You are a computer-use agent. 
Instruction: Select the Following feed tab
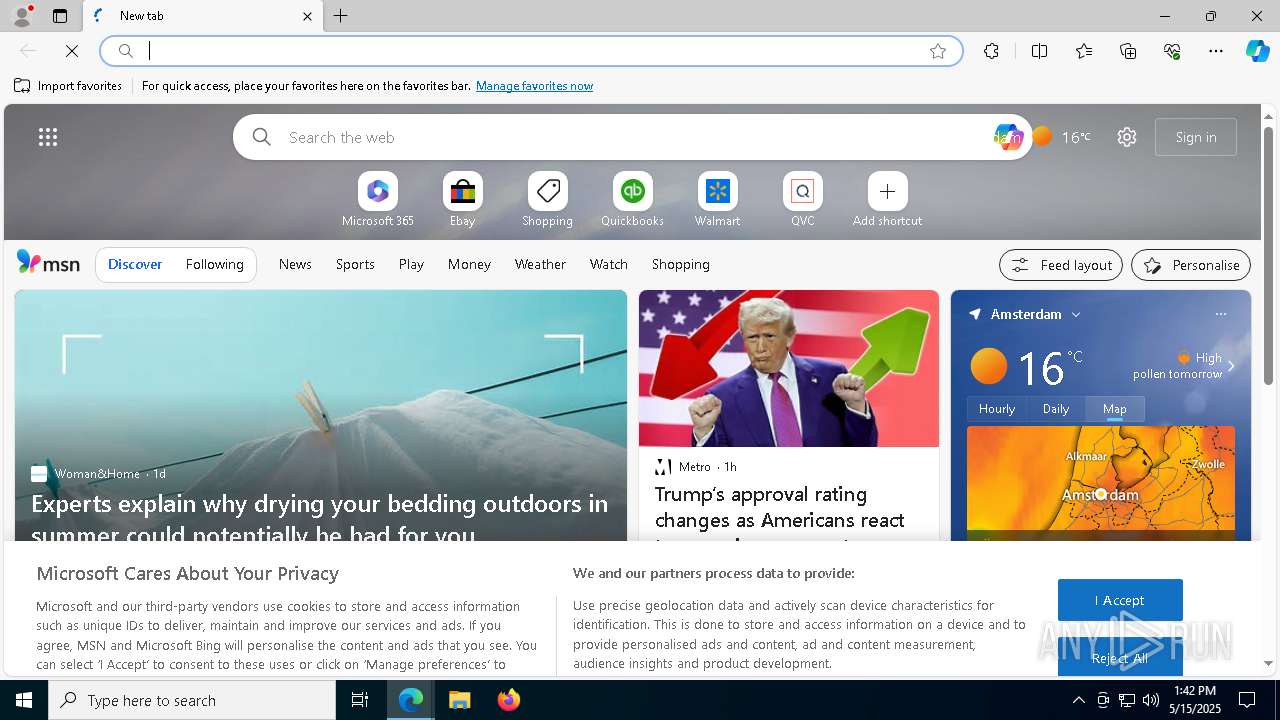214,264
